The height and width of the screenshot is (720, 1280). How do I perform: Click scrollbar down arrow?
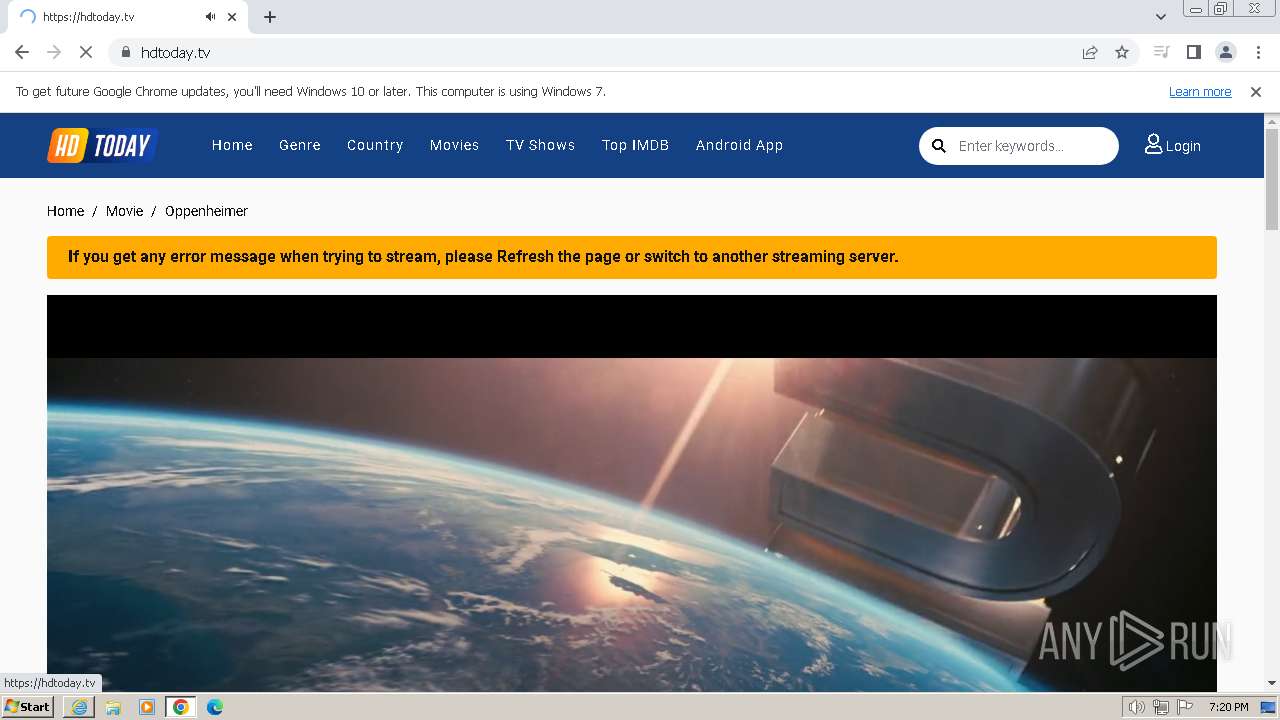[x=1272, y=683]
